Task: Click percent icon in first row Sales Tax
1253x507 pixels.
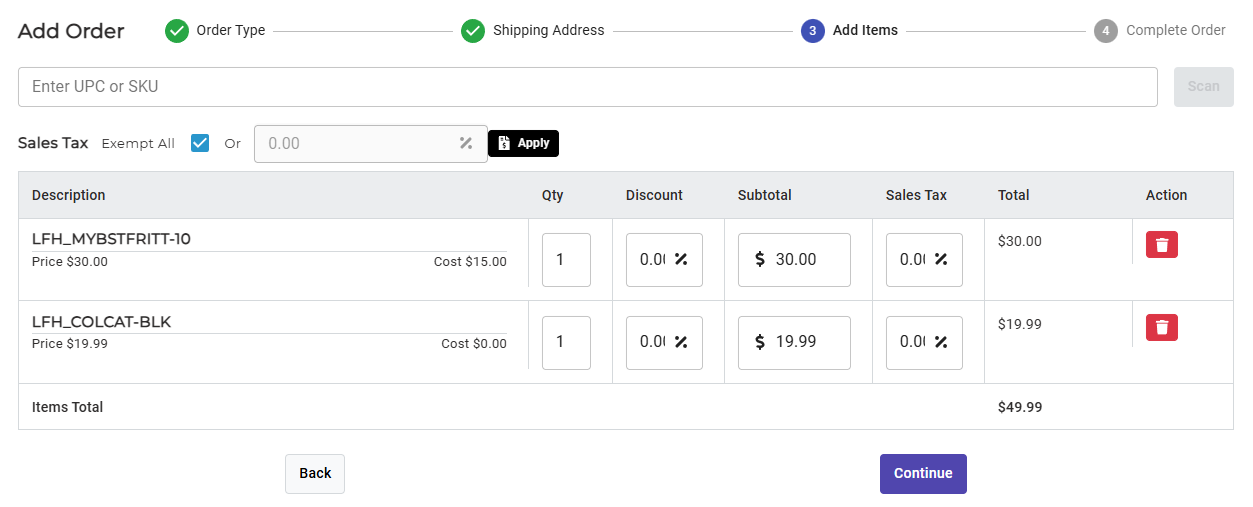Action: (941, 259)
